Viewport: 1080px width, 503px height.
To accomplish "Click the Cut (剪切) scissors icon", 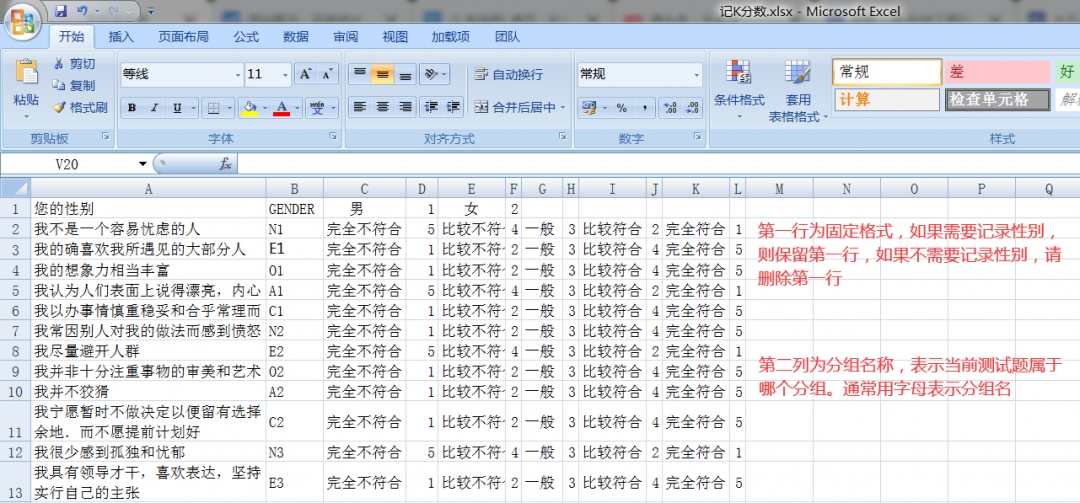I will [x=59, y=64].
